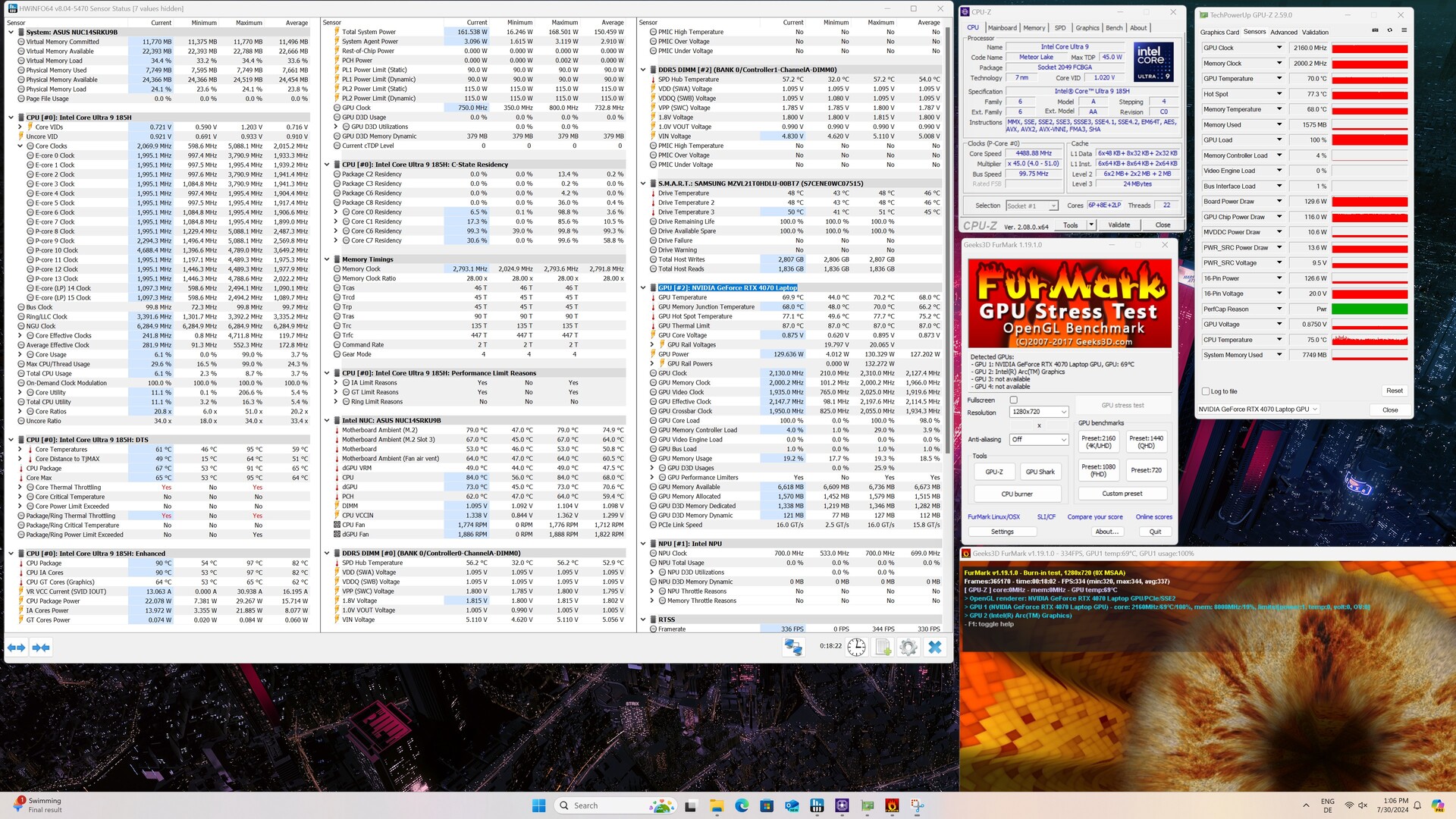Click the GPU Load red graph bar in GPU-Z
1456x819 pixels.
point(1370,140)
